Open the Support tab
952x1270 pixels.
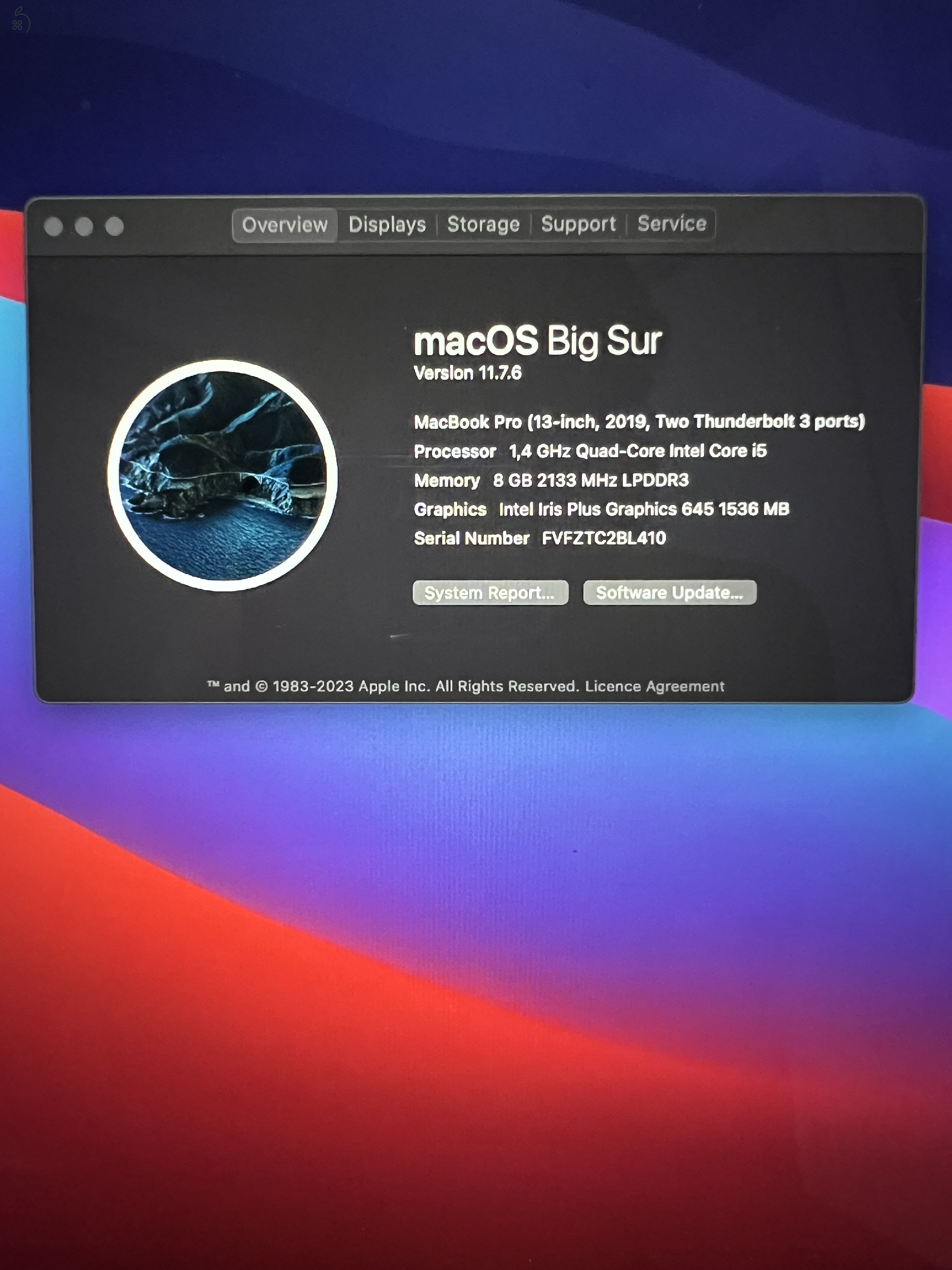coord(578,224)
